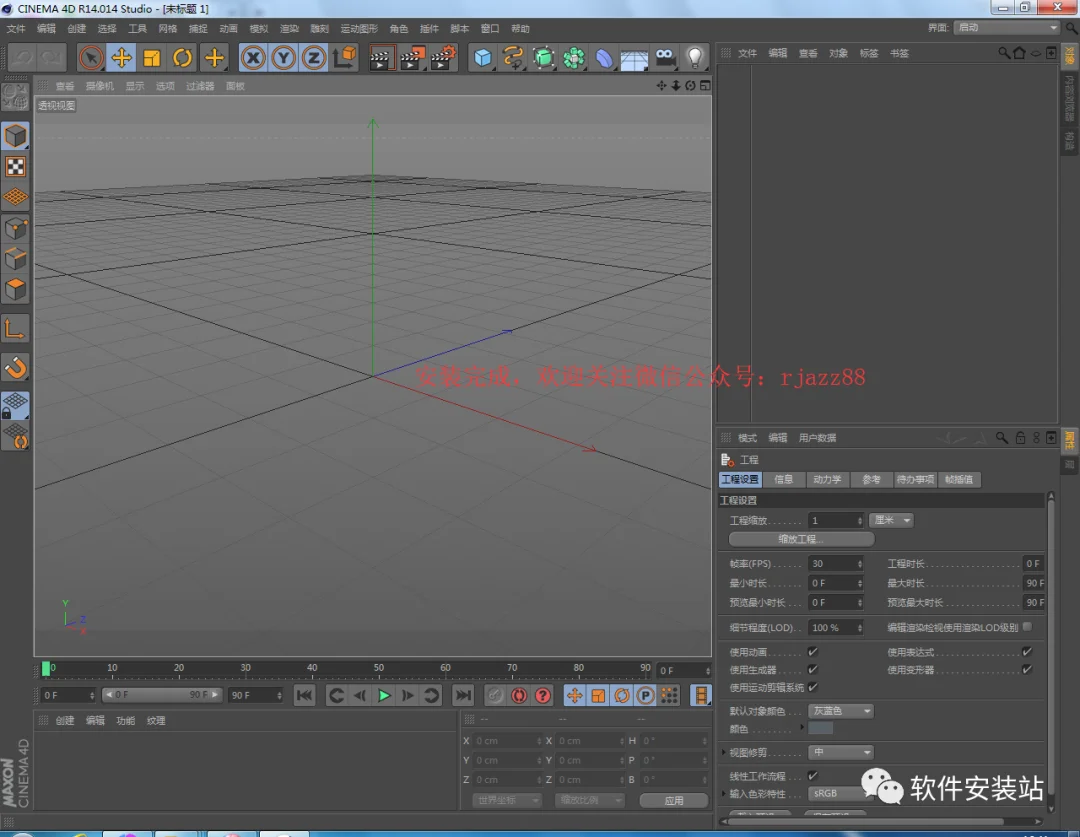Open the 界面 layout dropdown showing 启动
This screenshot has width=1080, height=837.
(1008, 28)
